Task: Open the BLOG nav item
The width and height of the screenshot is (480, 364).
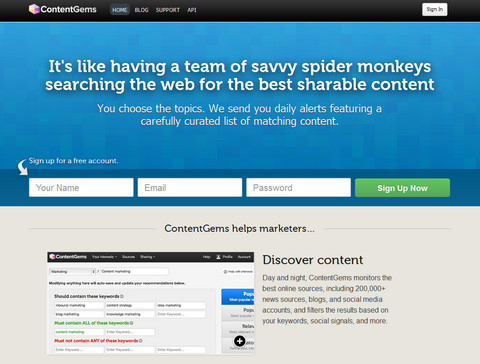Action: point(141,10)
